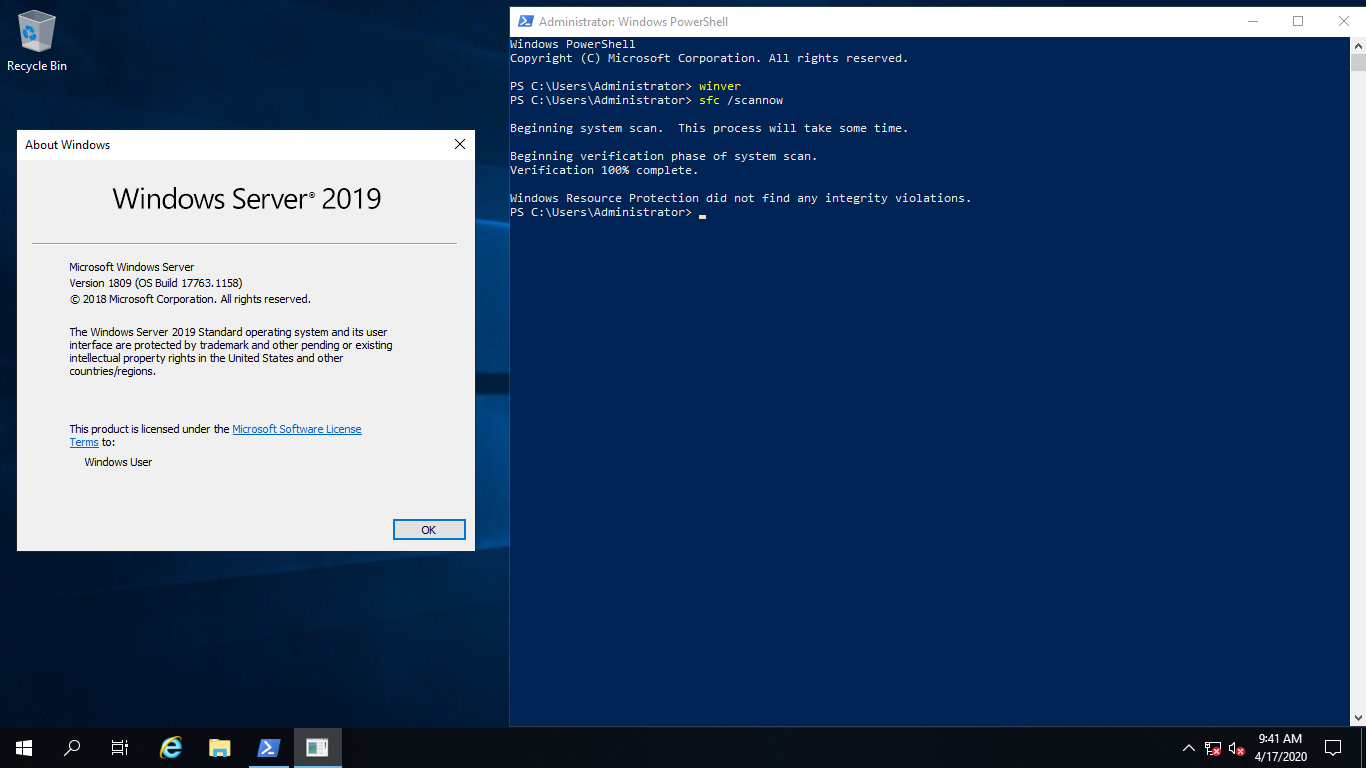Screen dimensions: 1366x768
Task: Minimize the PowerShell window
Action: (1252, 21)
